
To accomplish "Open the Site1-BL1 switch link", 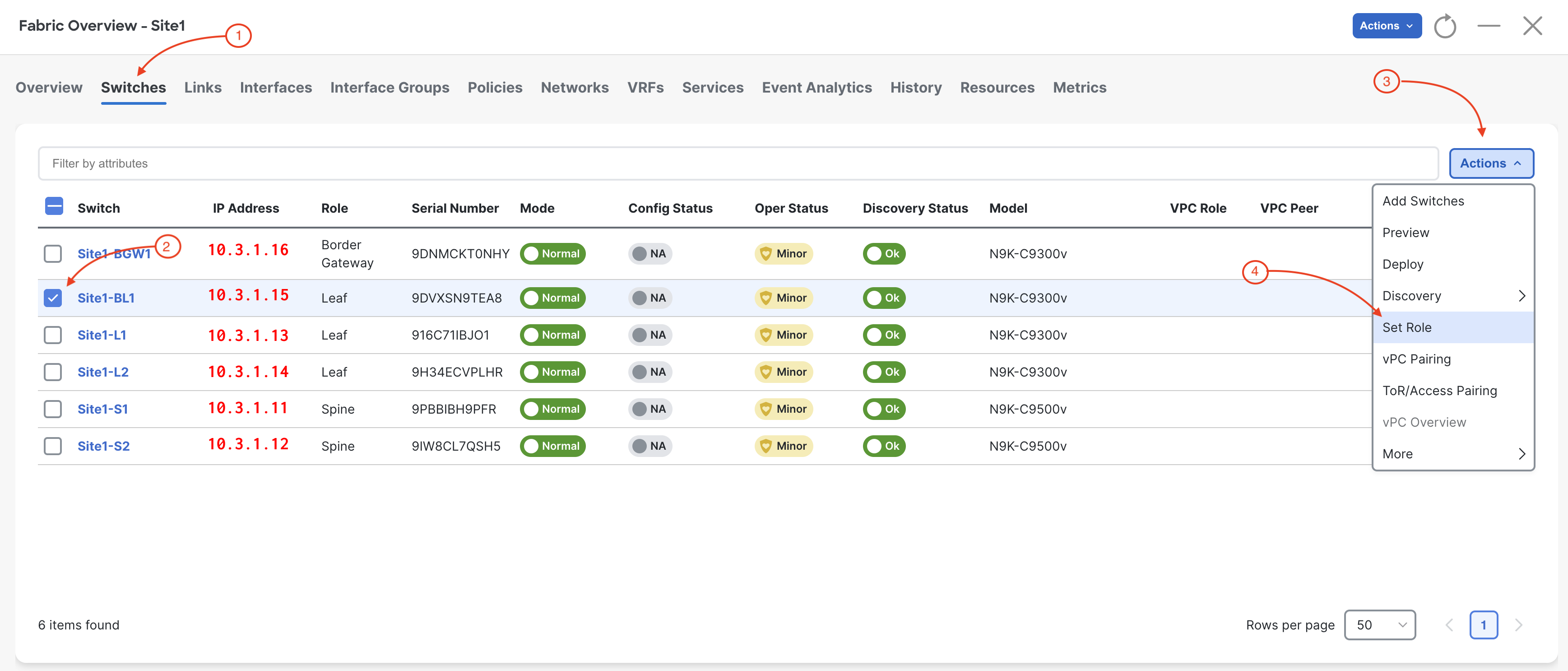I will (x=106, y=298).
